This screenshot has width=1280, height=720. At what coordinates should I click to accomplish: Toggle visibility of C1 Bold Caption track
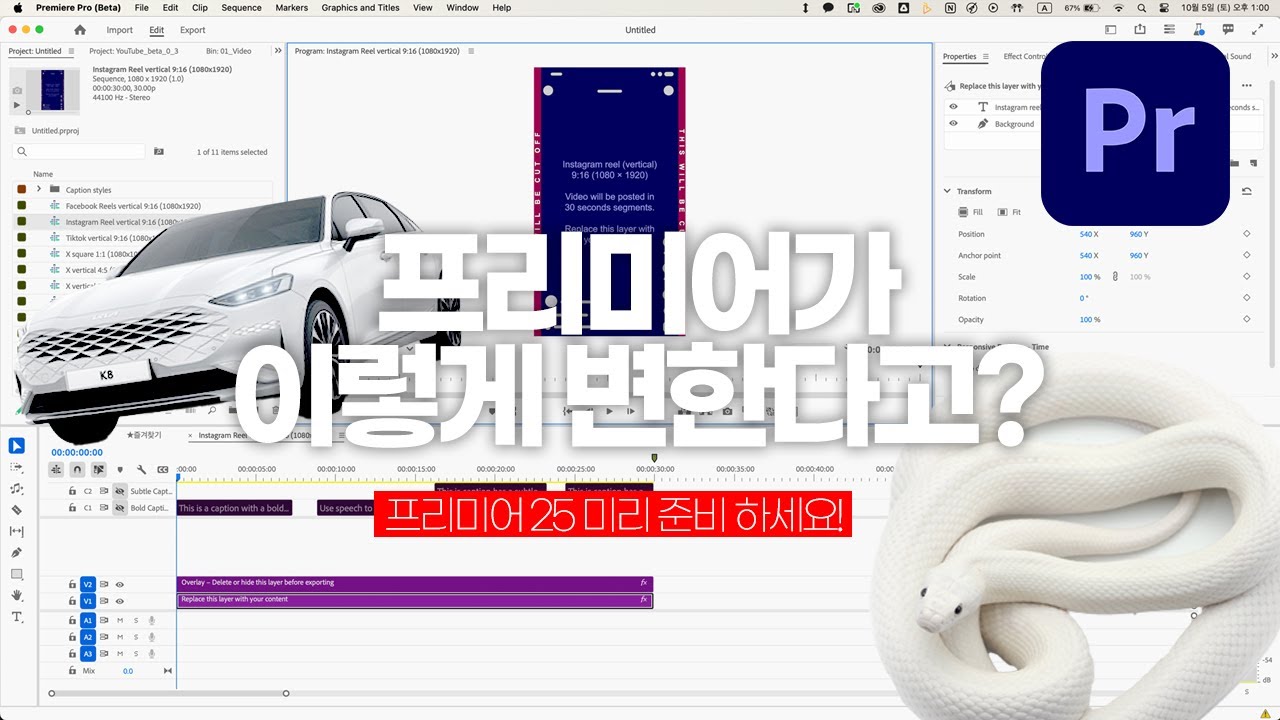[119, 508]
